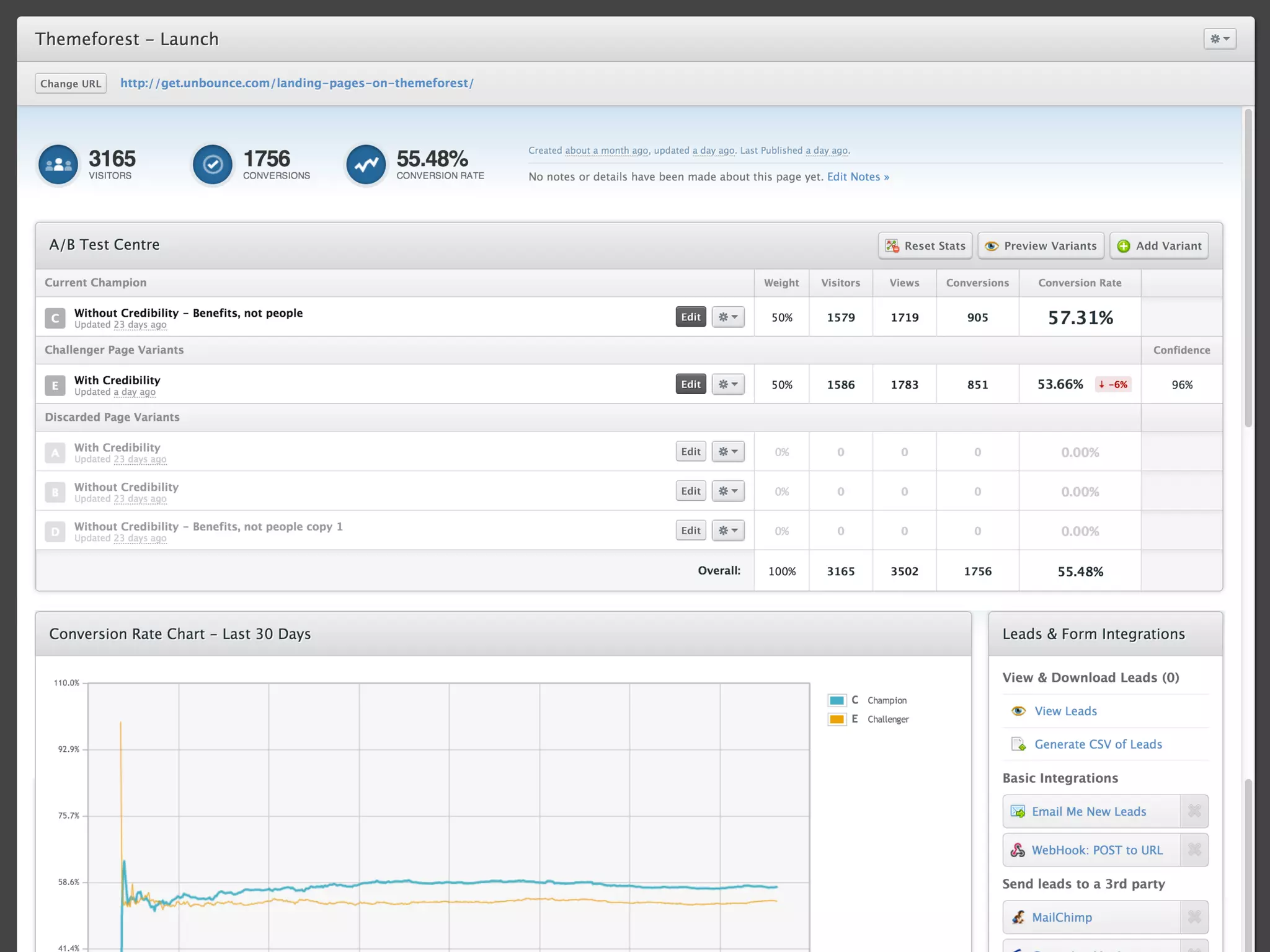Expand gear menu for discarded variant B
This screenshot has width=1270, height=952.
click(728, 491)
